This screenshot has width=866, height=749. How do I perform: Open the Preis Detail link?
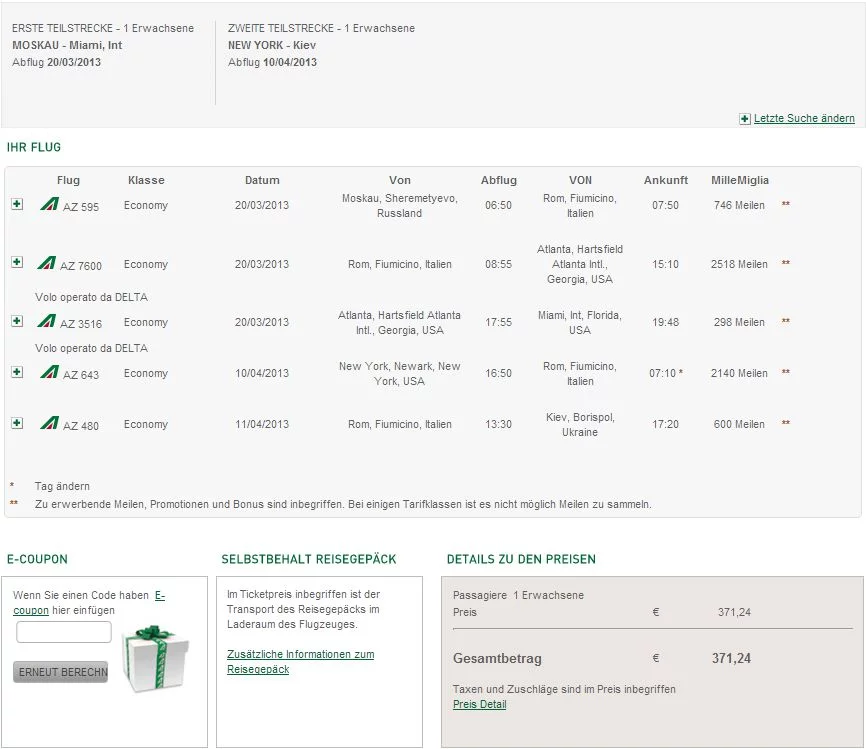point(479,704)
